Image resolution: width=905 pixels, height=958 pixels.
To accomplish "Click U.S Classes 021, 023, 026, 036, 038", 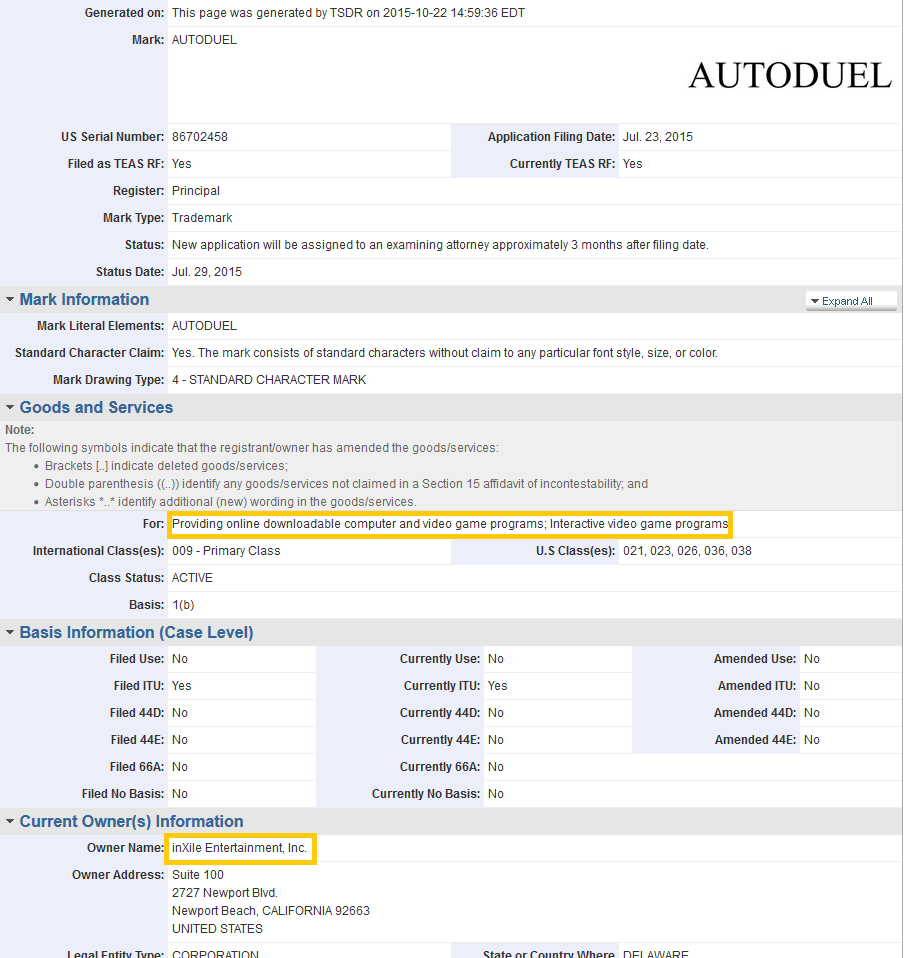I will 687,550.
